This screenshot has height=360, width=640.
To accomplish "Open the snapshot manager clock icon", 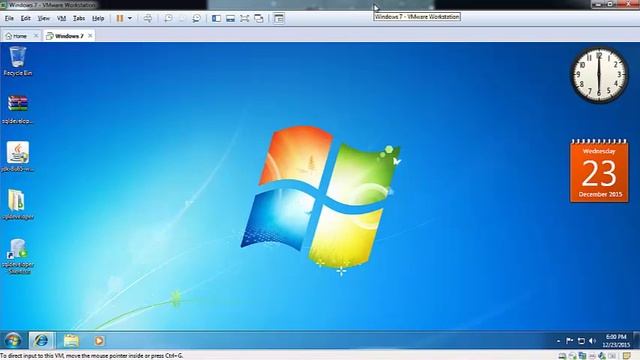I will tap(196, 18).
